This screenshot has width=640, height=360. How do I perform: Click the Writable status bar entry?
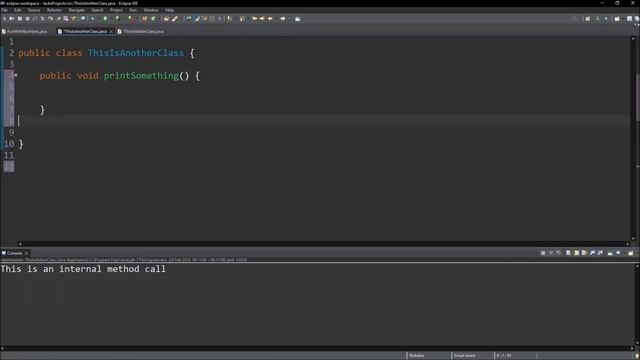(417, 356)
